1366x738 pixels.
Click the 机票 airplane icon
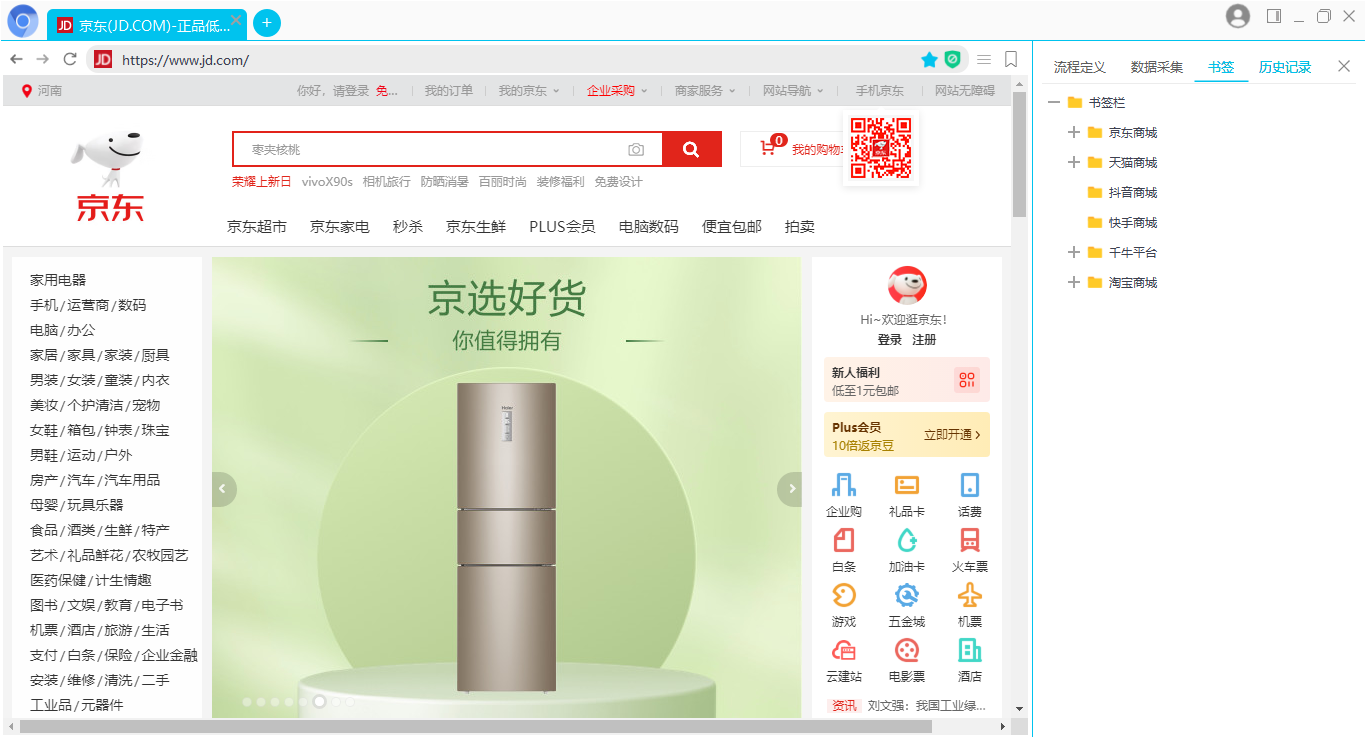click(969, 595)
